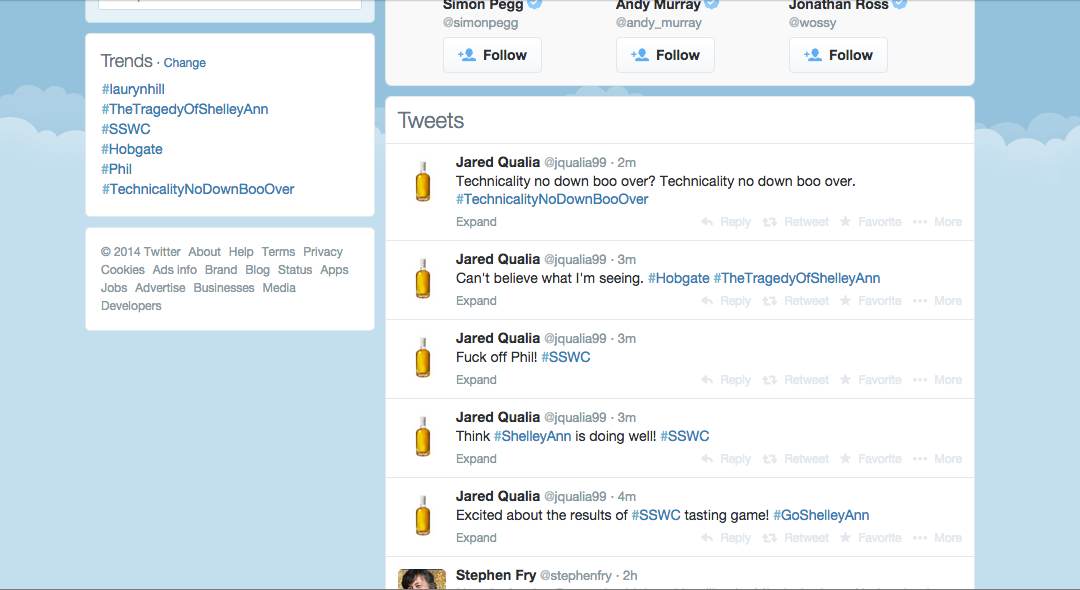Follow Andy Murray

click(665, 56)
